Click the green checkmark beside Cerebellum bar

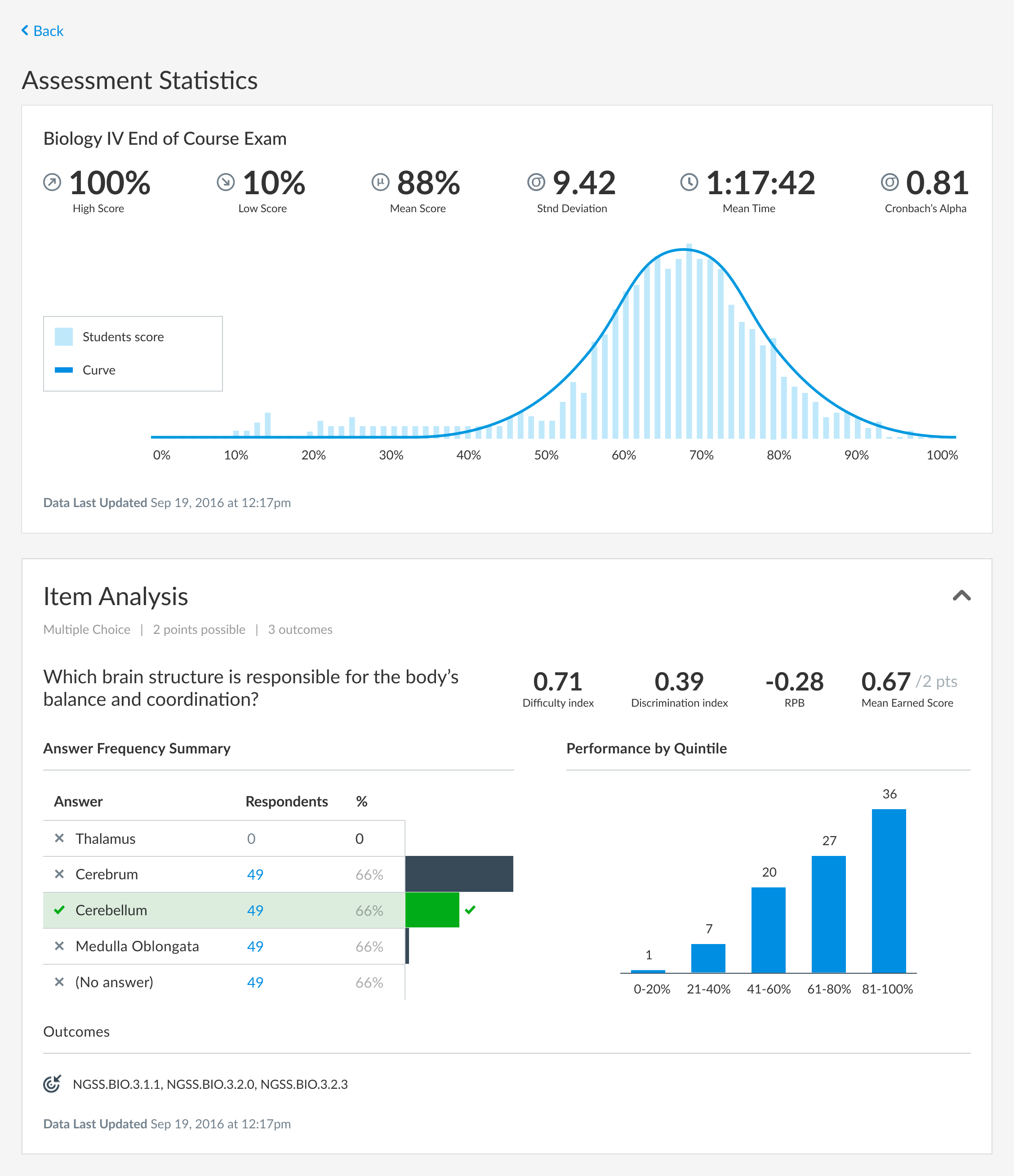click(x=470, y=910)
